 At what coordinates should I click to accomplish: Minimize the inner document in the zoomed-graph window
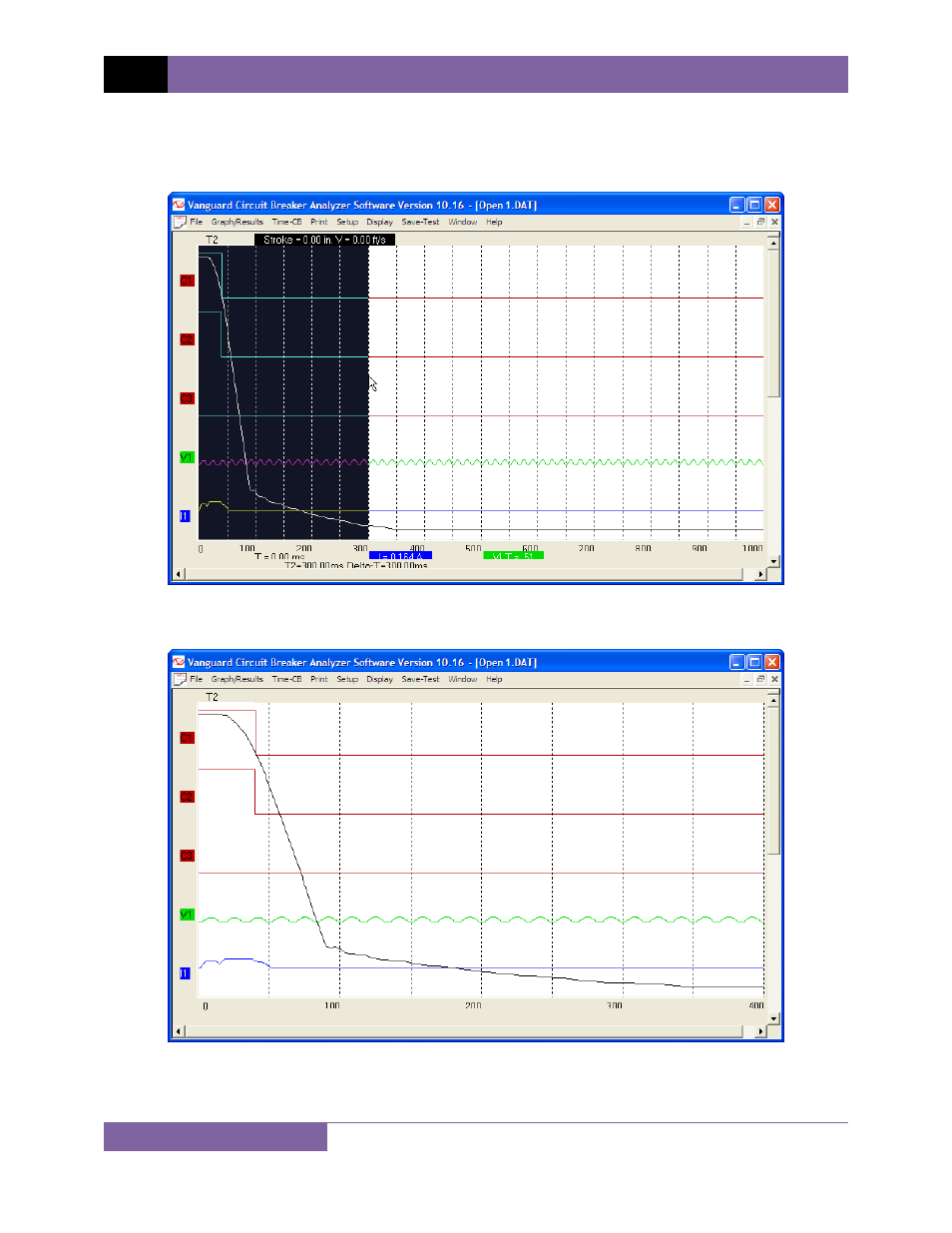[x=746, y=679]
